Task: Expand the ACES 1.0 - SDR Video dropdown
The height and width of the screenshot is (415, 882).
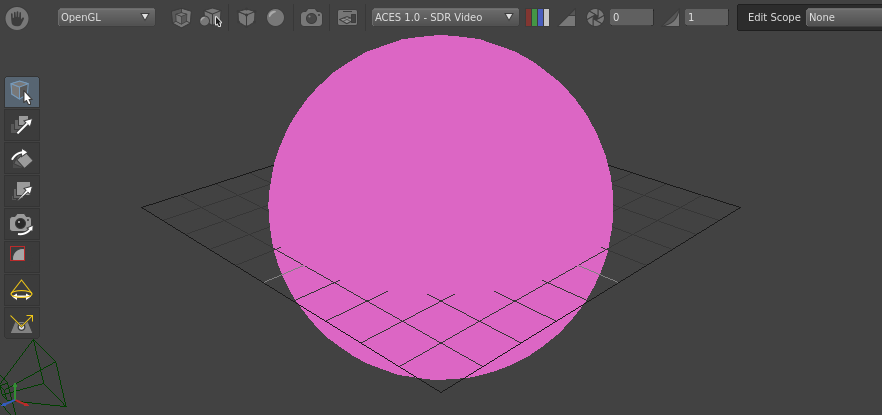Action: (444, 17)
